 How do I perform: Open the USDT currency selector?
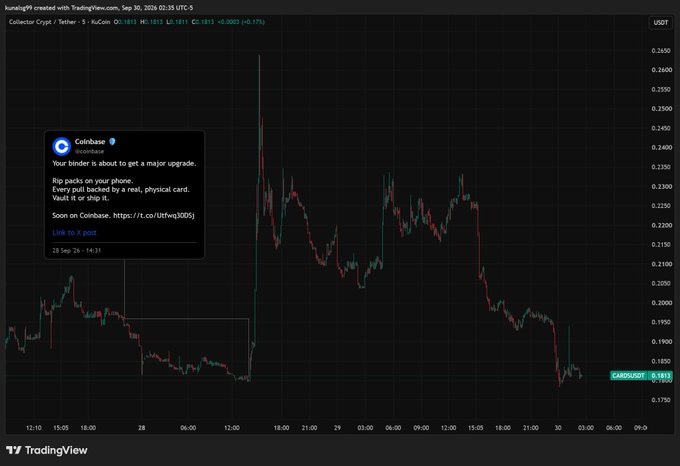point(660,23)
